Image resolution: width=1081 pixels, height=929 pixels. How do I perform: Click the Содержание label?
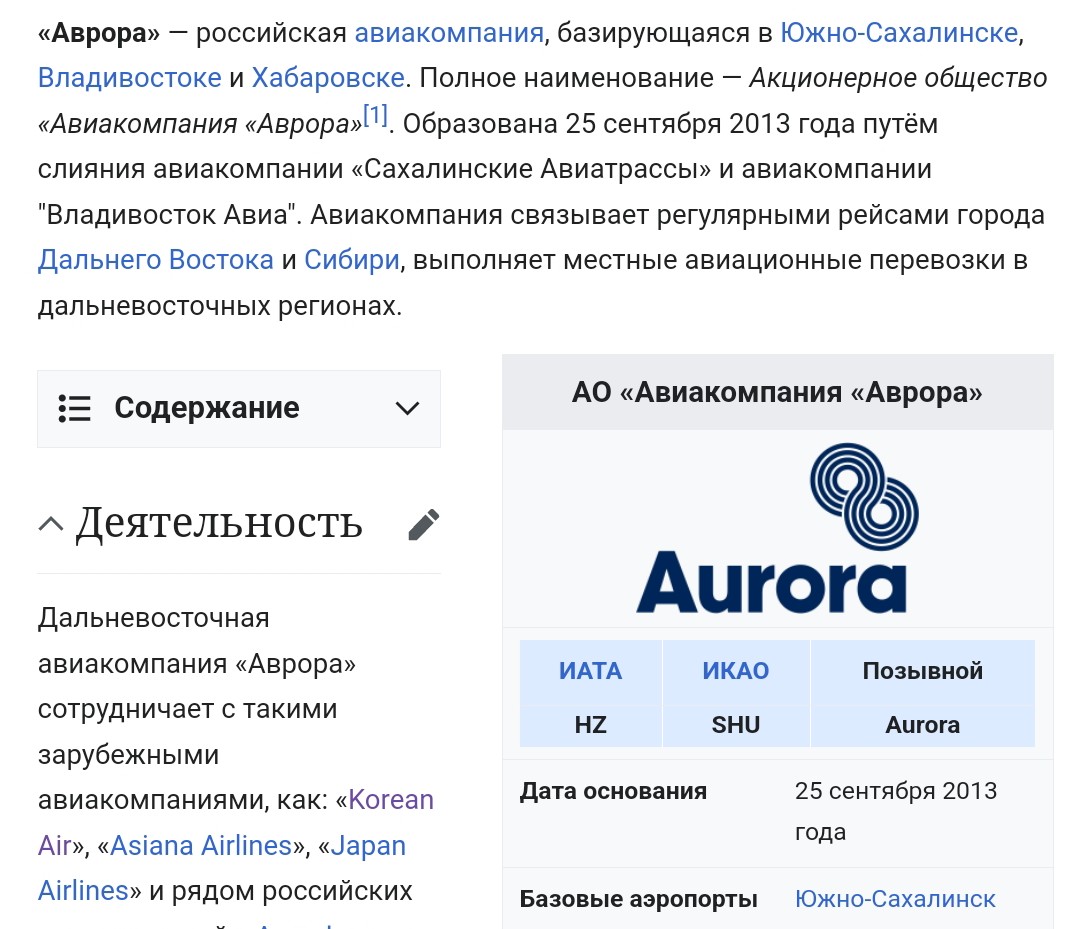click(207, 408)
